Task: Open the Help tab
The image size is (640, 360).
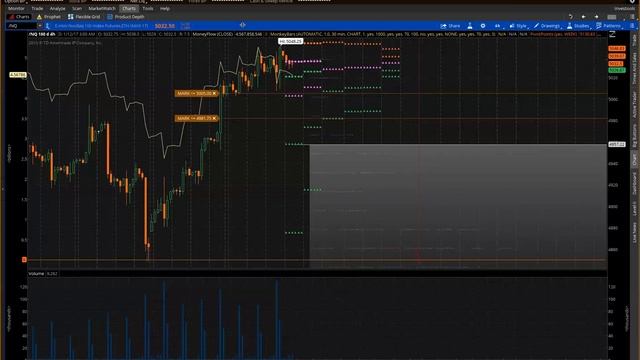Action: pyautogui.click(x=165, y=9)
